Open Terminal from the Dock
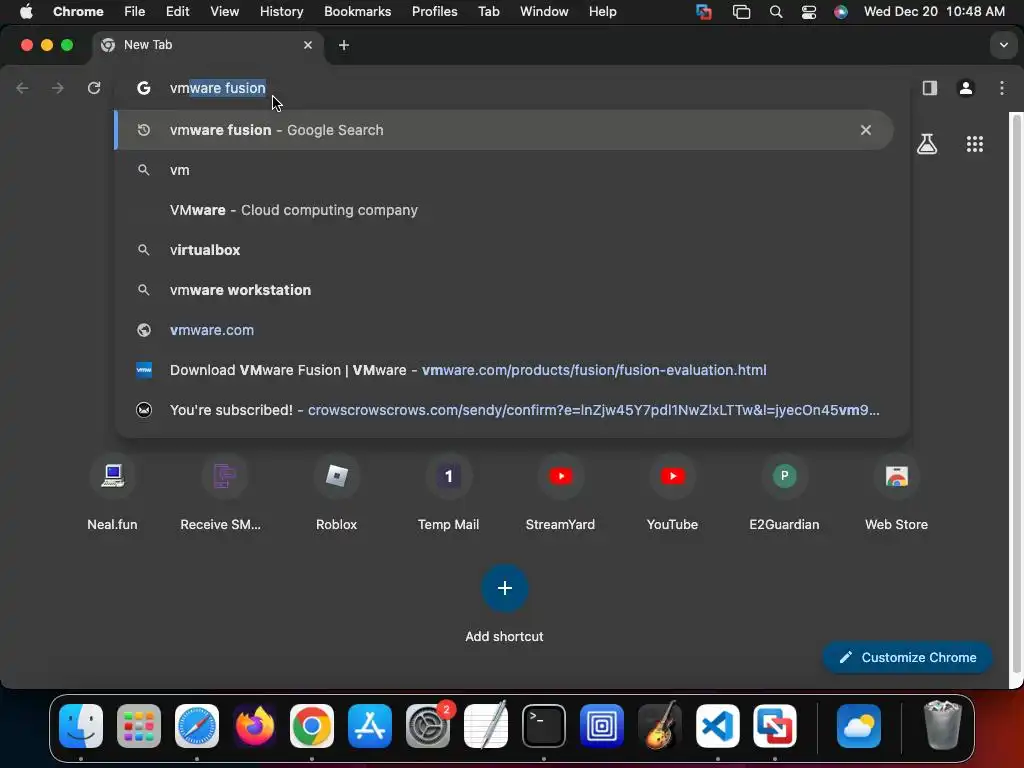The height and width of the screenshot is (768, 1024). 543,726
